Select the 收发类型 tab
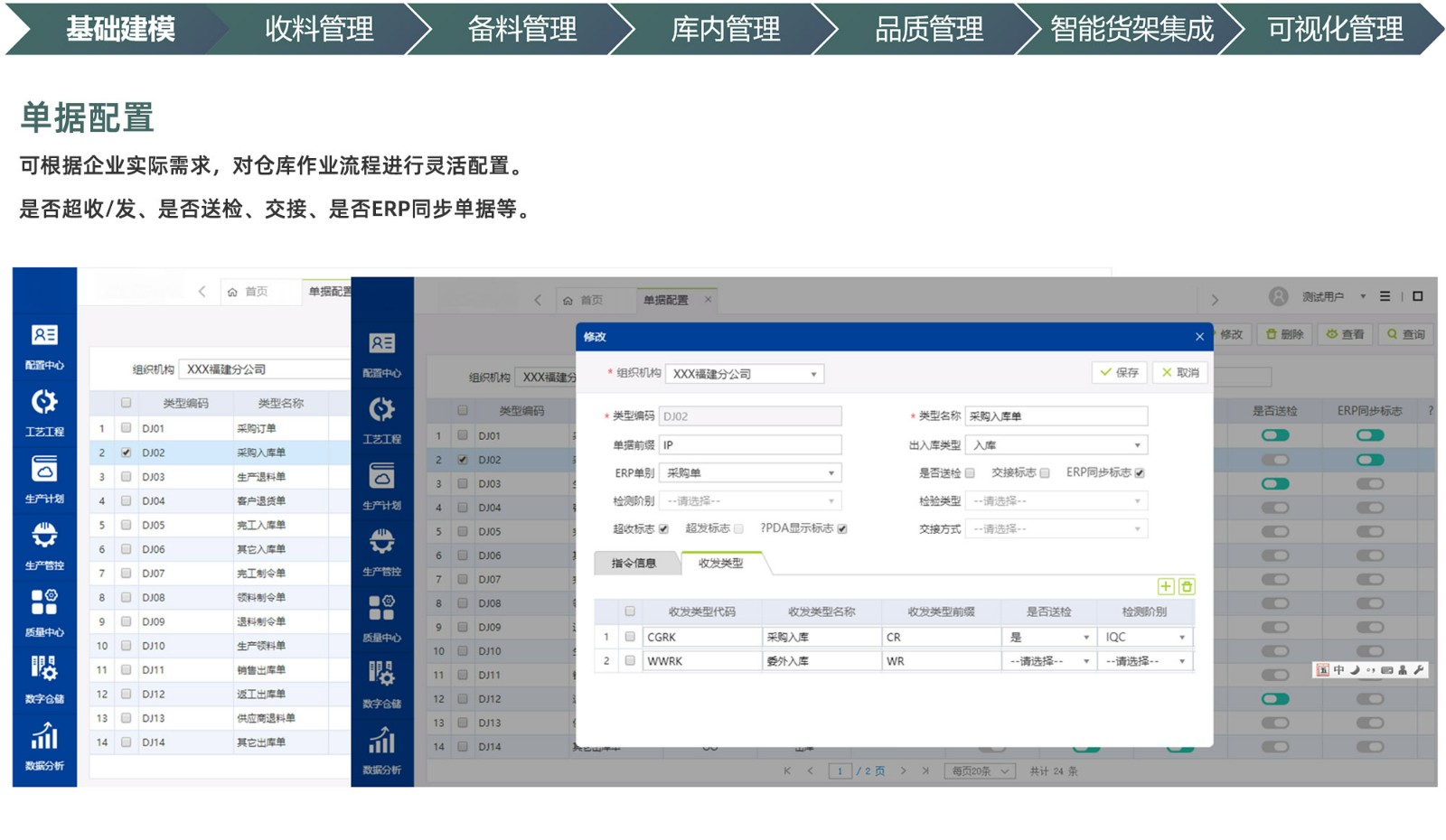 pyautogui.click(x=720, y=564)
